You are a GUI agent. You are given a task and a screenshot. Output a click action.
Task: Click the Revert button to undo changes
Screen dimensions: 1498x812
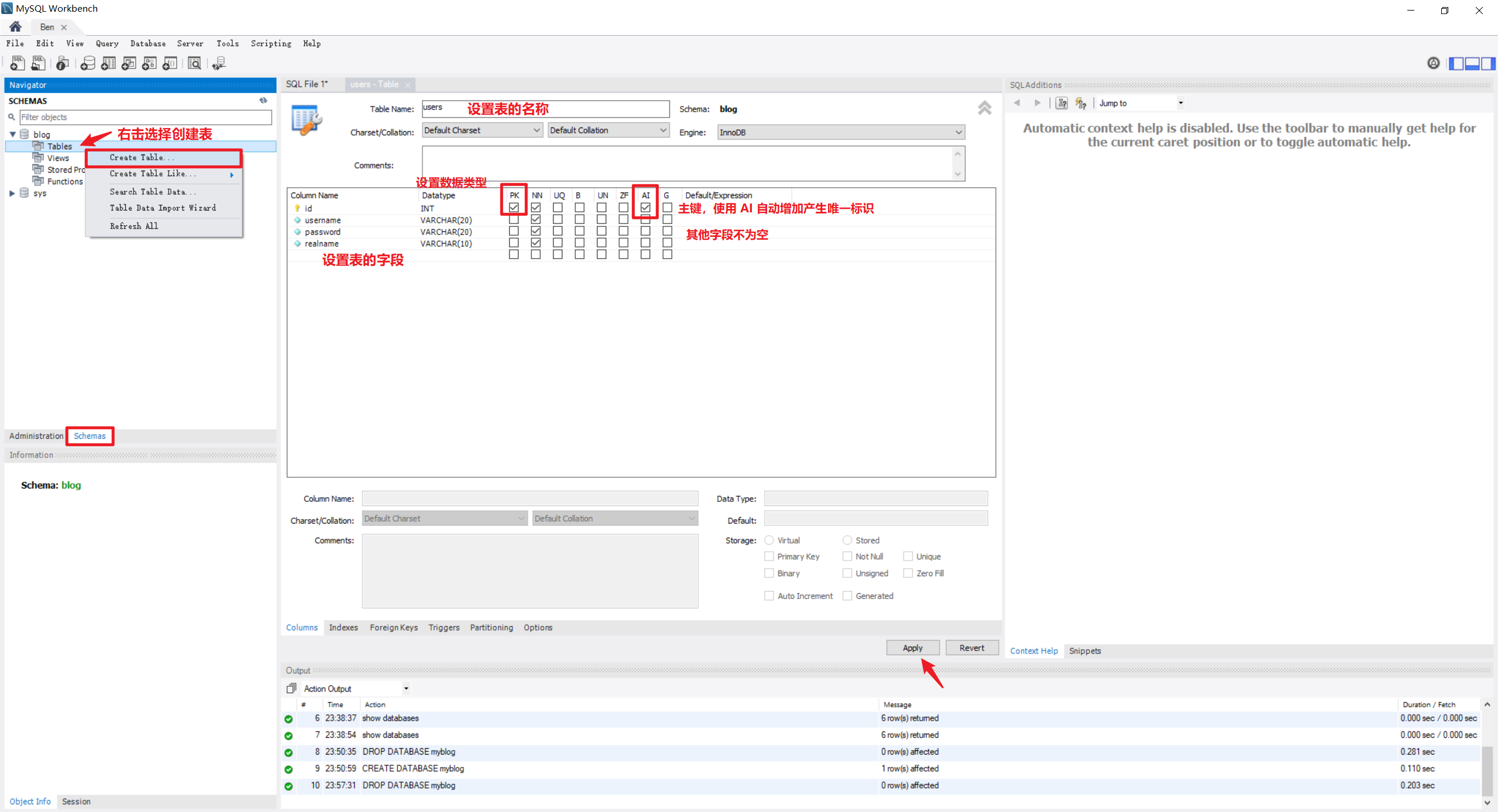(x=971, y=648)
